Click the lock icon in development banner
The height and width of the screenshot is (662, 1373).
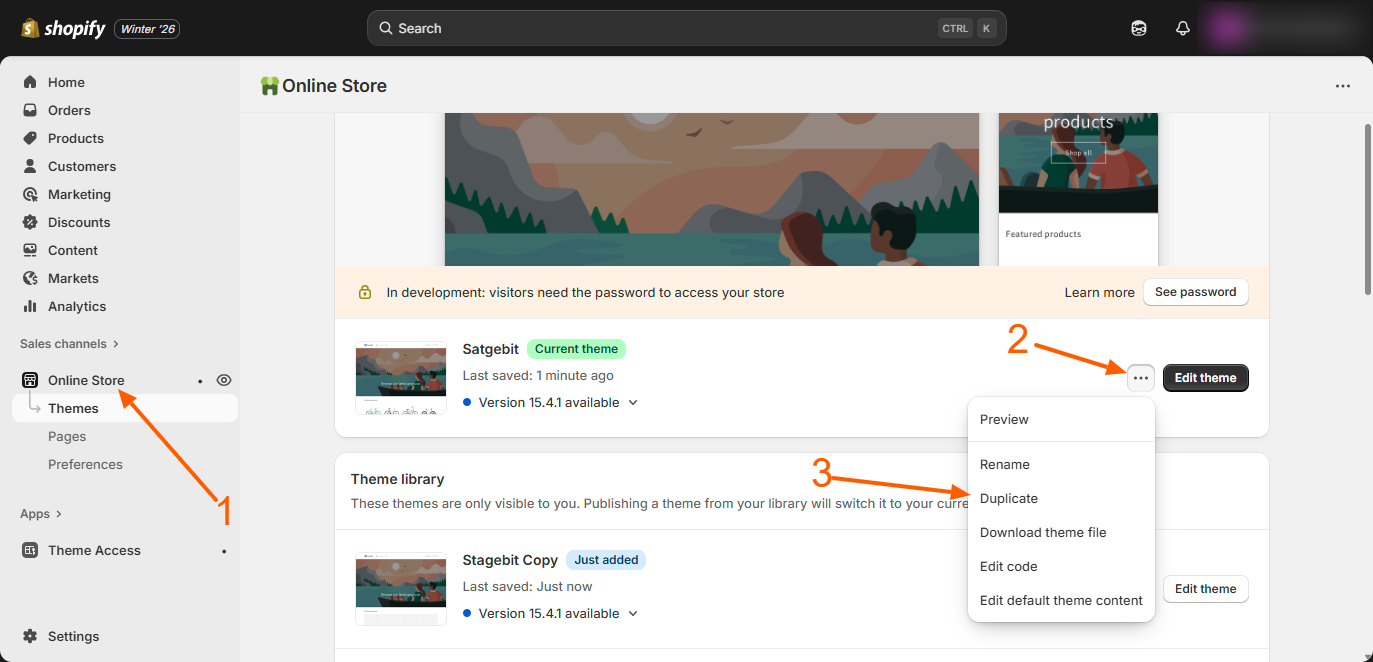tap(365, 293)
